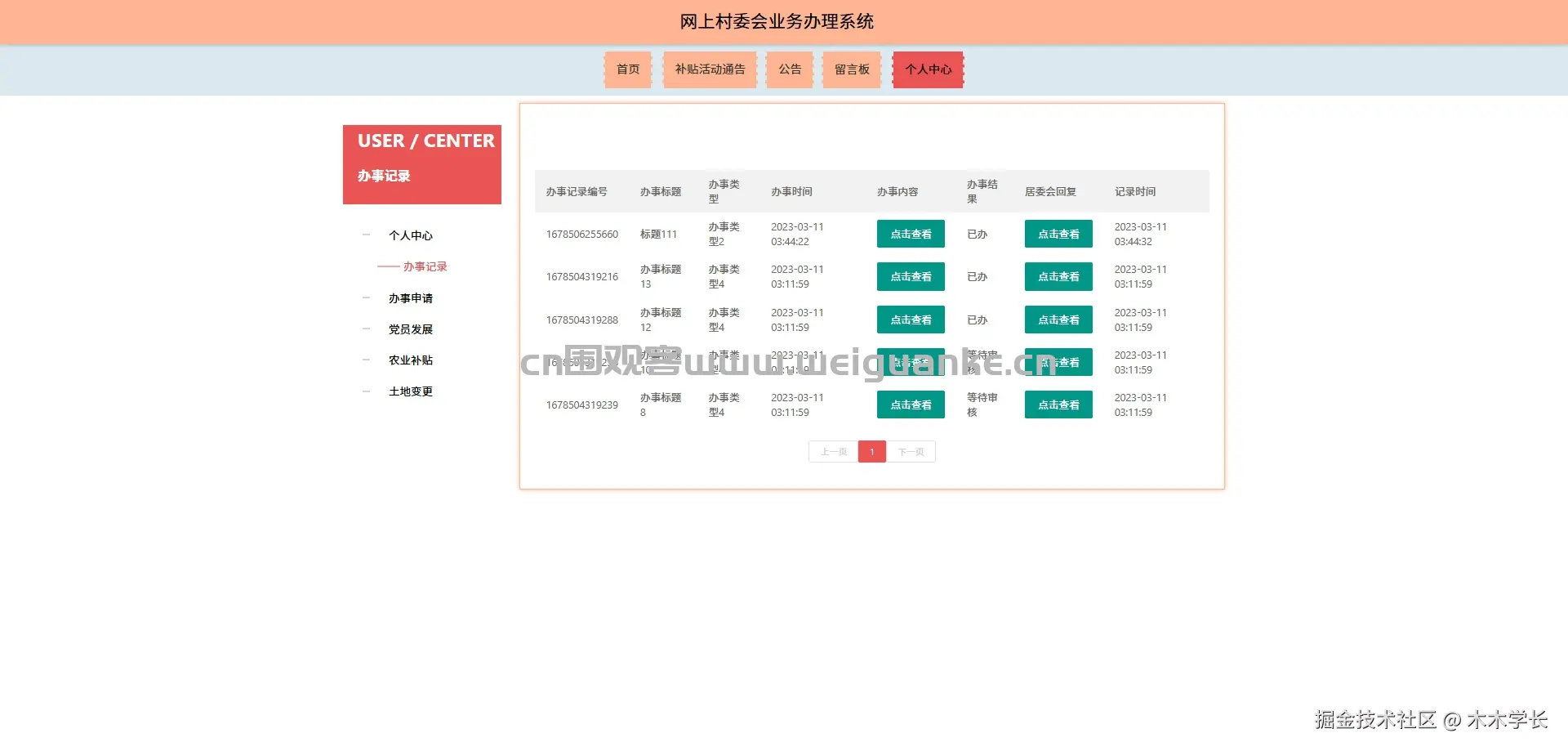
Task: Click the 办事结果 column header
Action: pyautogui.click(x=982, y=191)
